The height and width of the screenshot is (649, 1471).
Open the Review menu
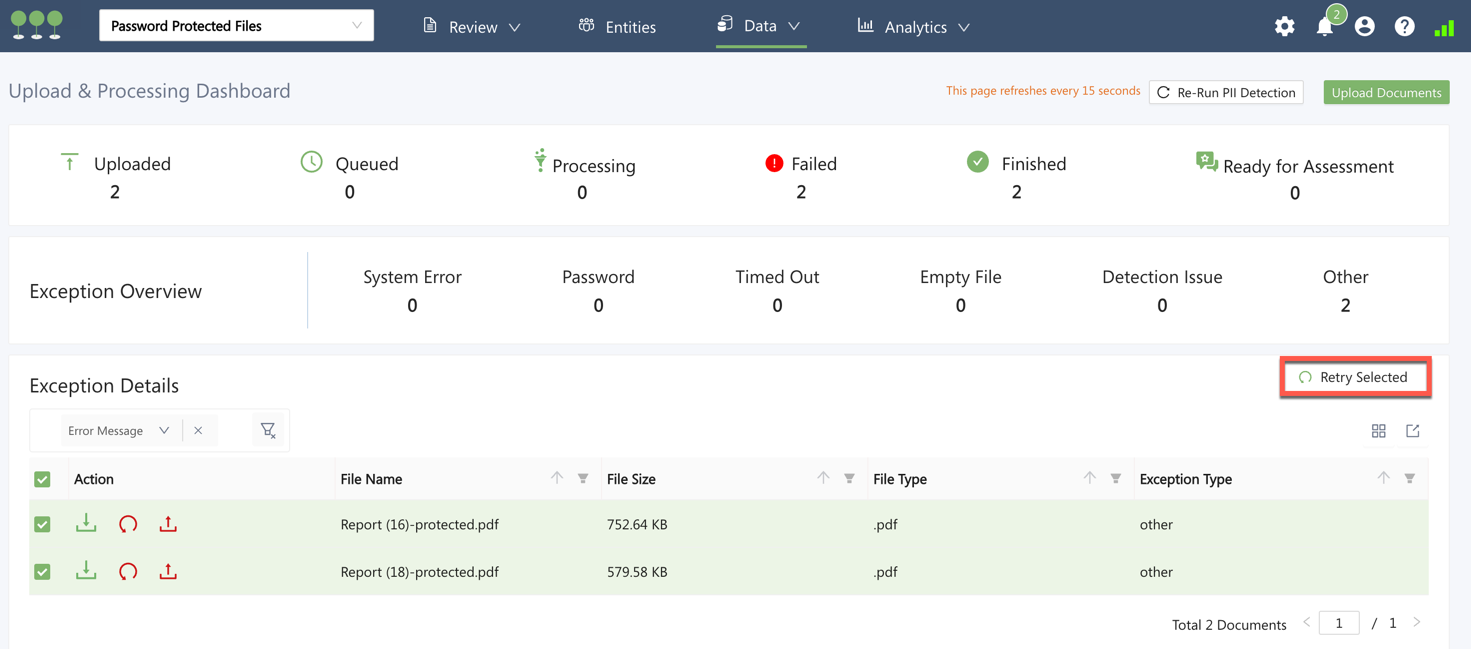point(471,27)
